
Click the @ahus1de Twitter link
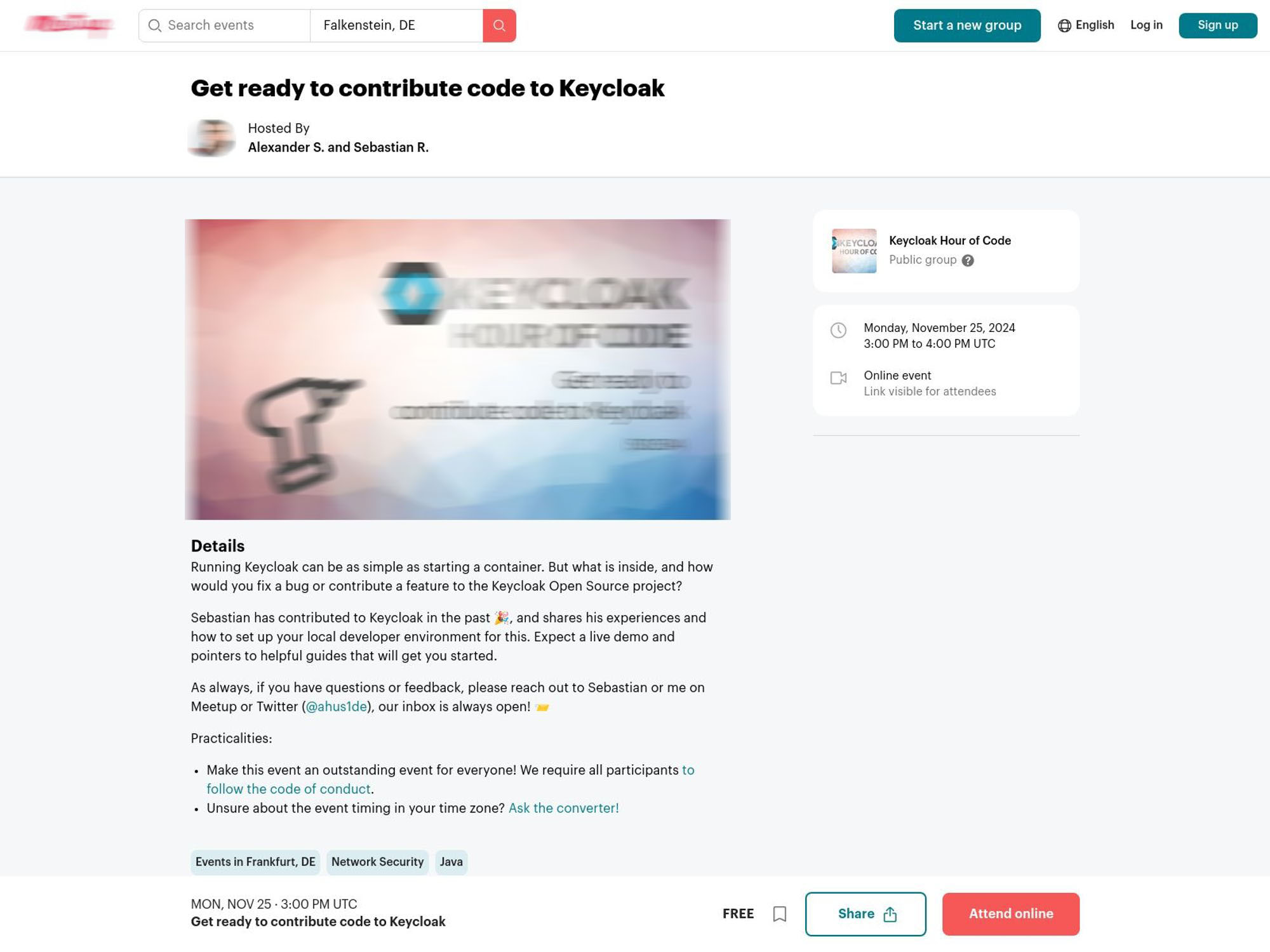click(x=336, y=706)
